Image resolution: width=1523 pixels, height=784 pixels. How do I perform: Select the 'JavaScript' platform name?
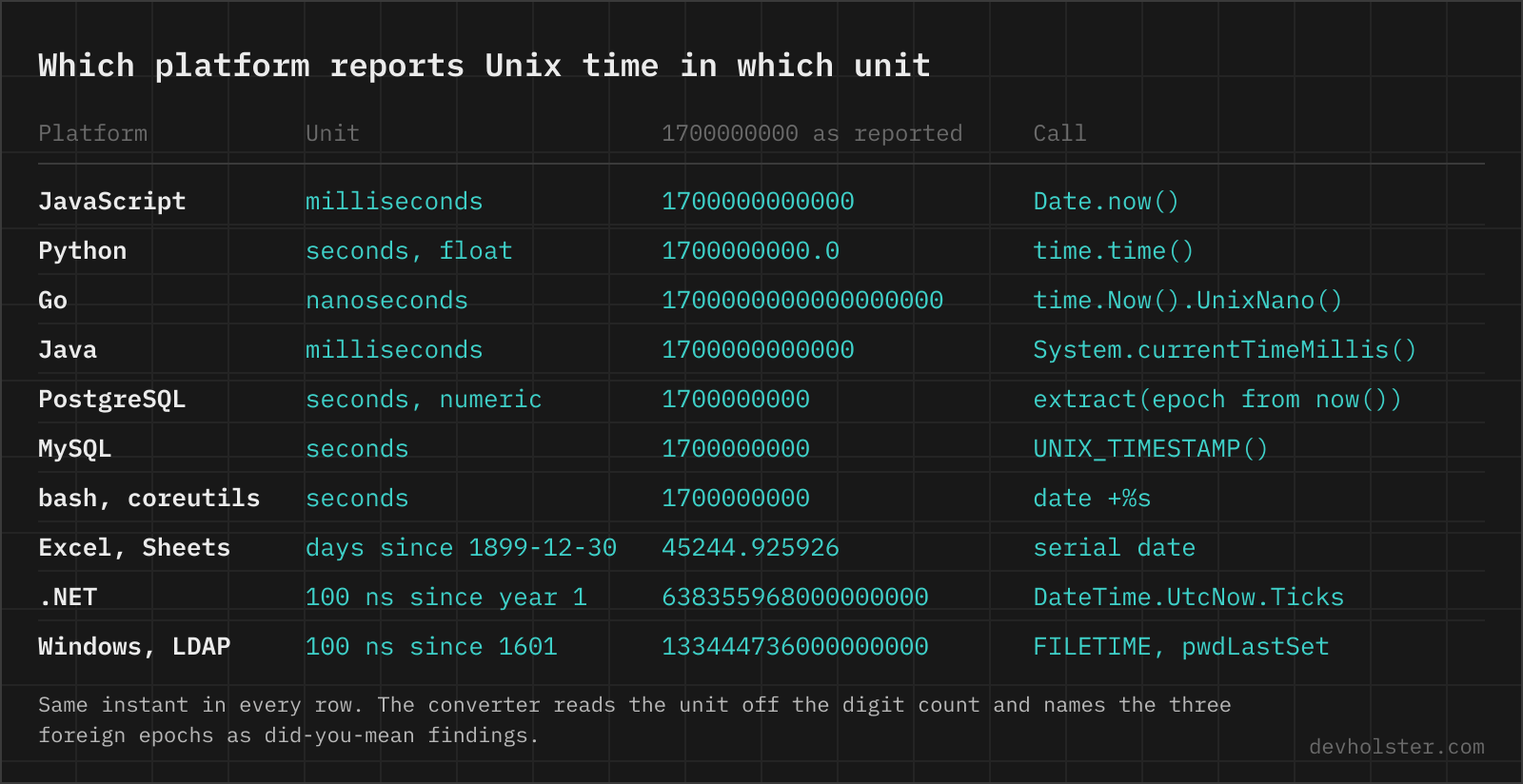(112, 202)
